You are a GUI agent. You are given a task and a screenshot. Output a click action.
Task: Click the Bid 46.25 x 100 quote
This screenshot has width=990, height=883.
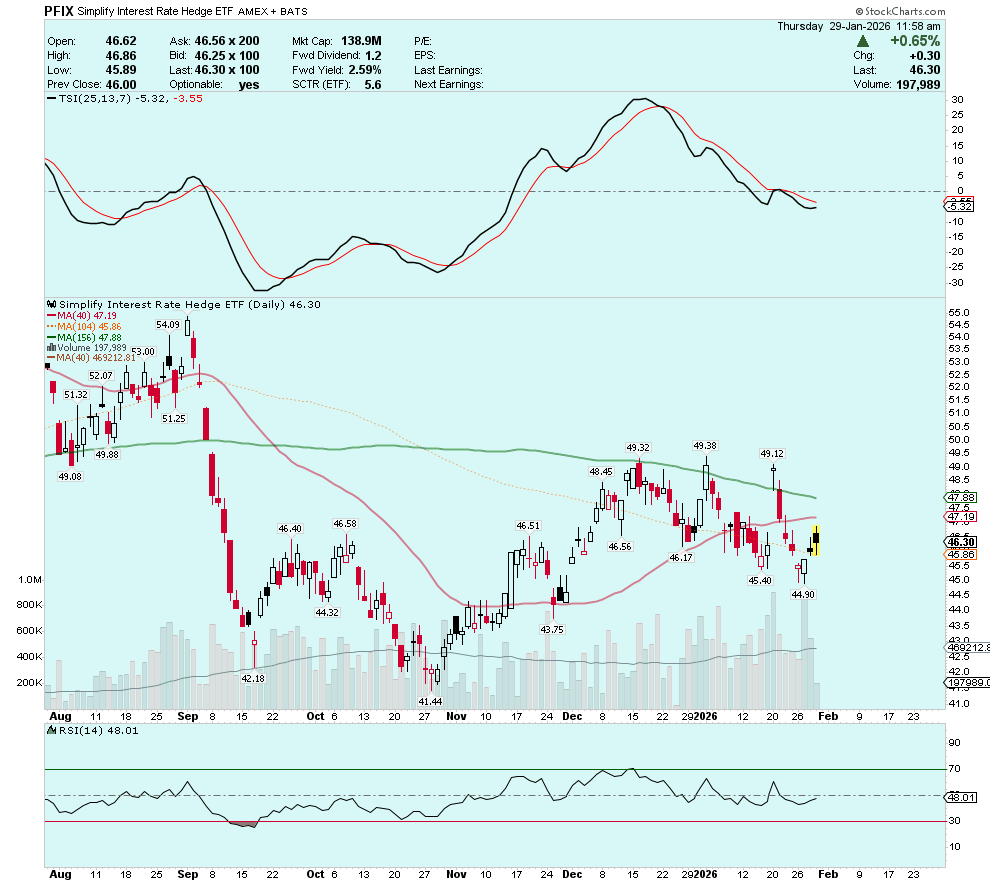coord(227,56)
